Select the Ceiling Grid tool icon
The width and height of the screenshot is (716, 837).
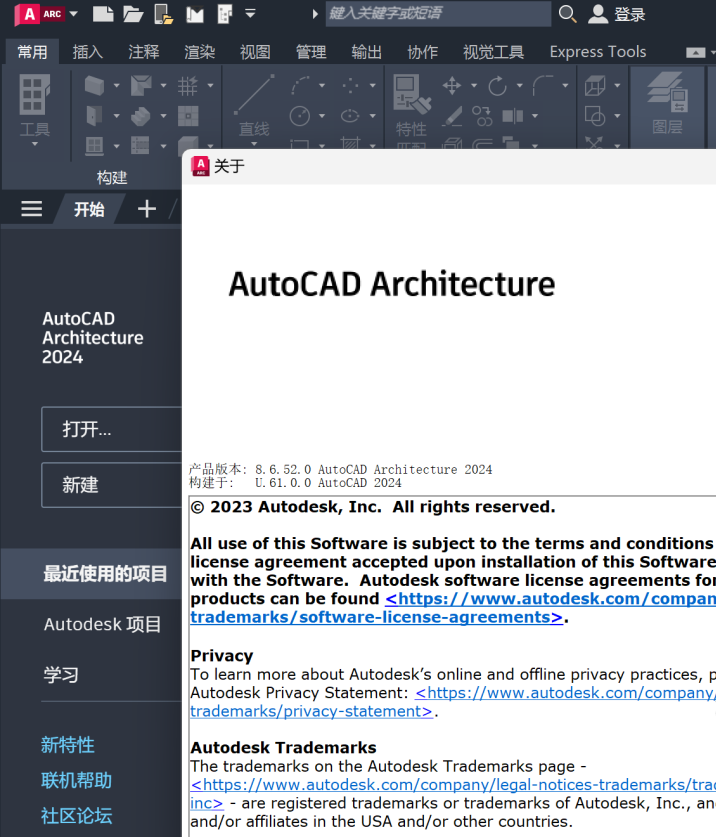click(x=188, y=116)
